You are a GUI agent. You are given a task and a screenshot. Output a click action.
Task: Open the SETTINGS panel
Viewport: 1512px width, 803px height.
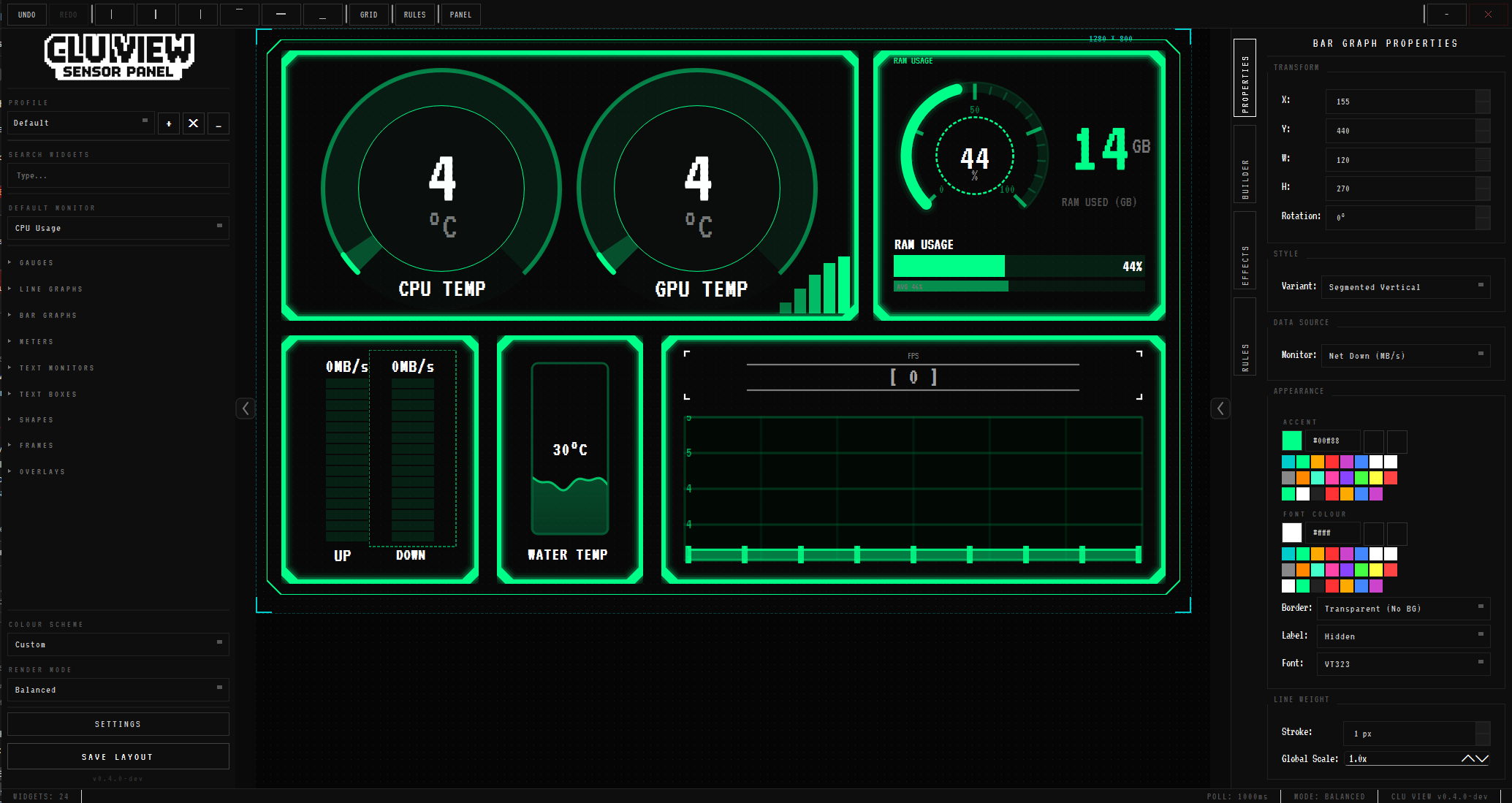[x=117, y=723]
